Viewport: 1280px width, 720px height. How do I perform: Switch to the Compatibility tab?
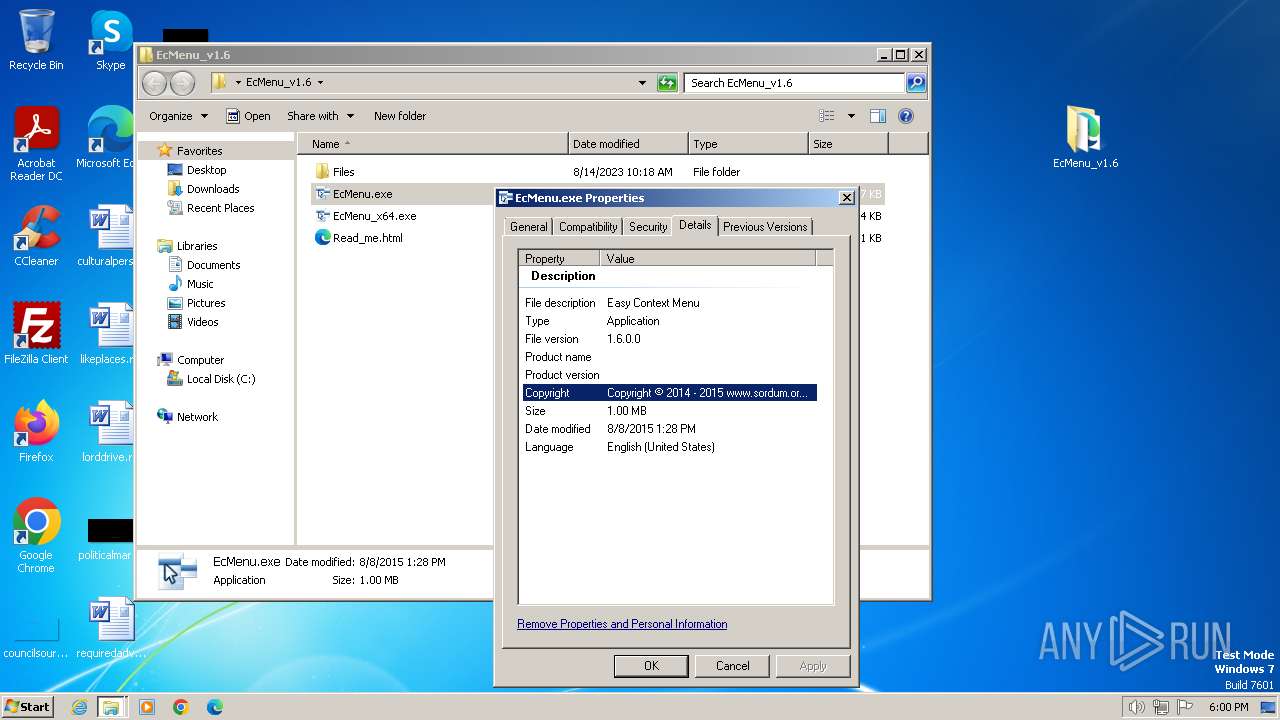point(588,227)
